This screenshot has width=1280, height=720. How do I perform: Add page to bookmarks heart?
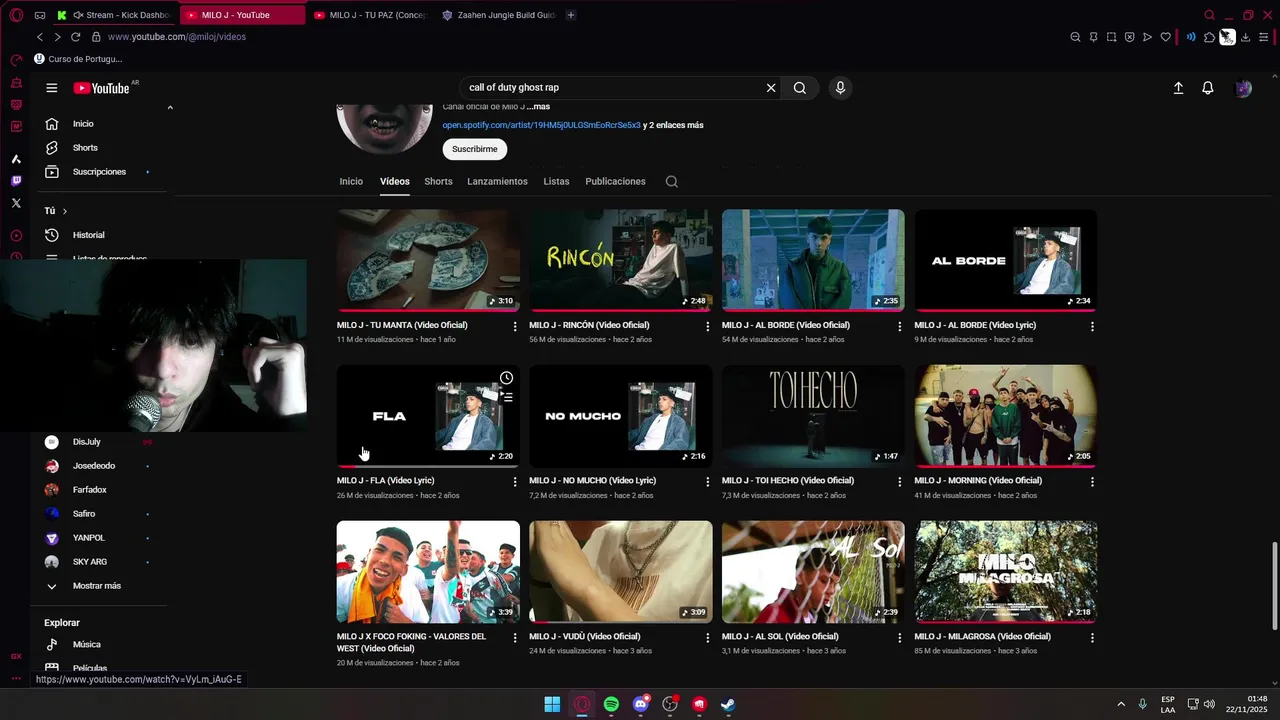(x=1165, y=37)
